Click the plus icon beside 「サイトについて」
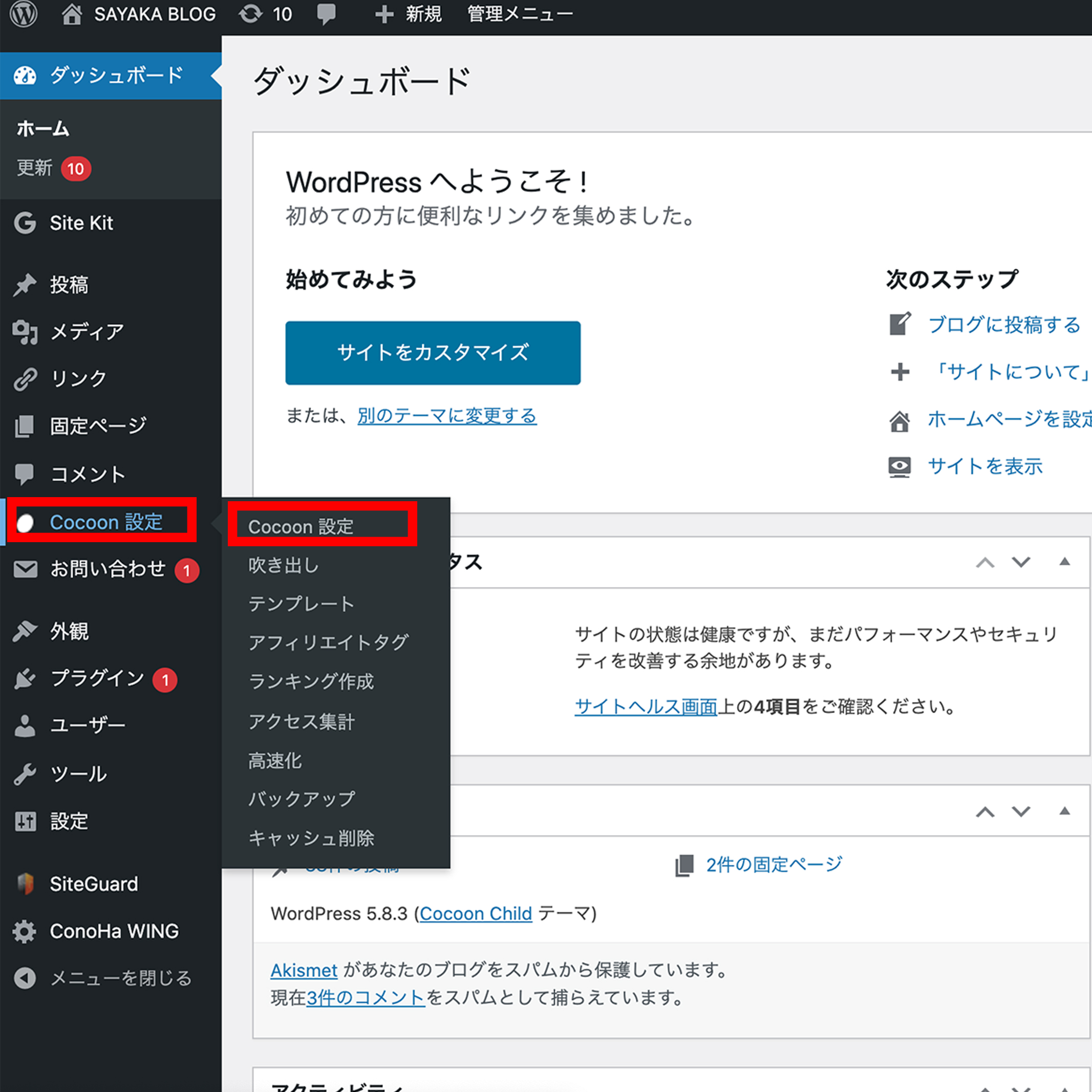This screenshot has height=1092, width=1092. coord(900,372)
